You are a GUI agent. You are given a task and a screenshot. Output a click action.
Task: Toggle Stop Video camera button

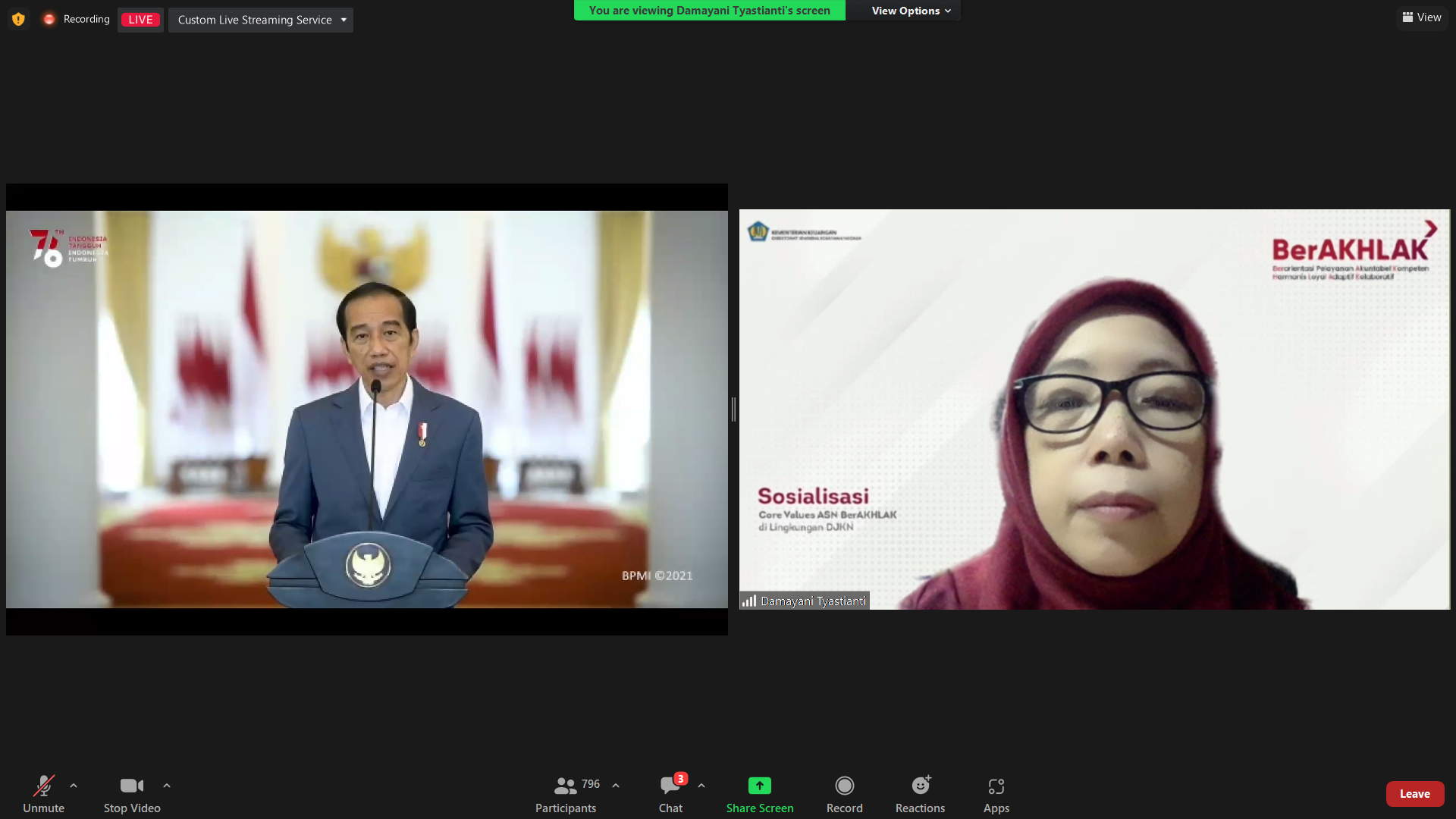131,786
